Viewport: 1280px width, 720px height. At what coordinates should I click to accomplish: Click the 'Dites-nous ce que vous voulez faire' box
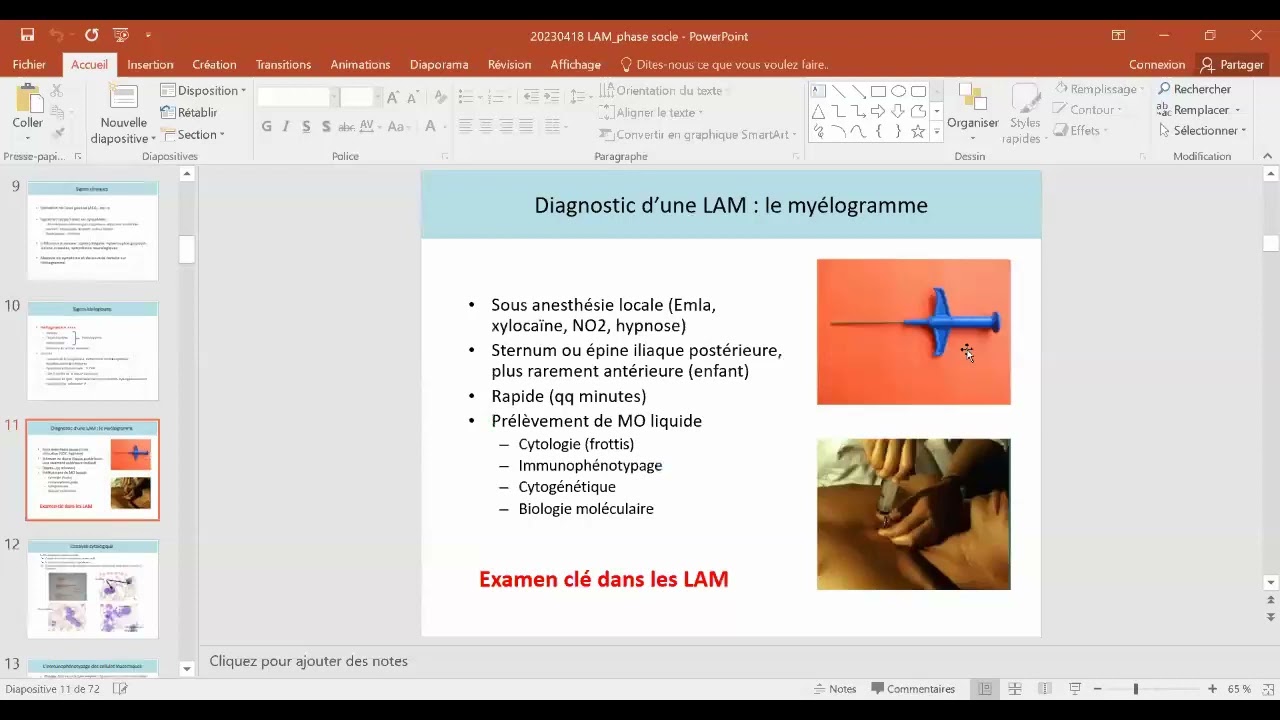pyautogui.click(x=725, y=64)
